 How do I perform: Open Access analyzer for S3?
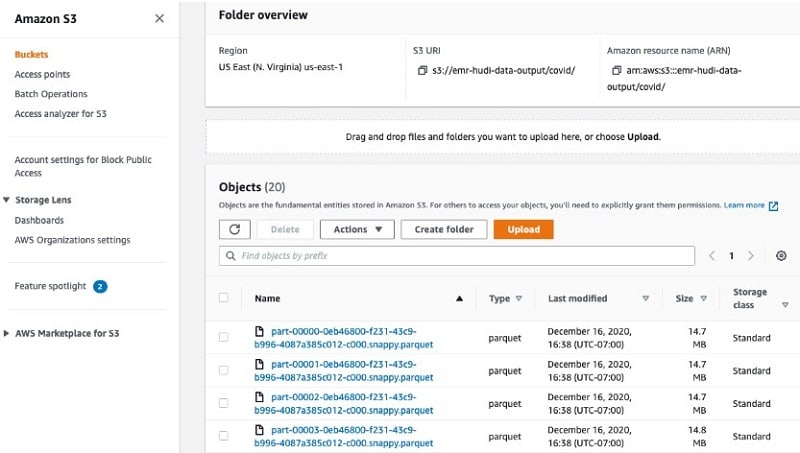tap(61, 114)
